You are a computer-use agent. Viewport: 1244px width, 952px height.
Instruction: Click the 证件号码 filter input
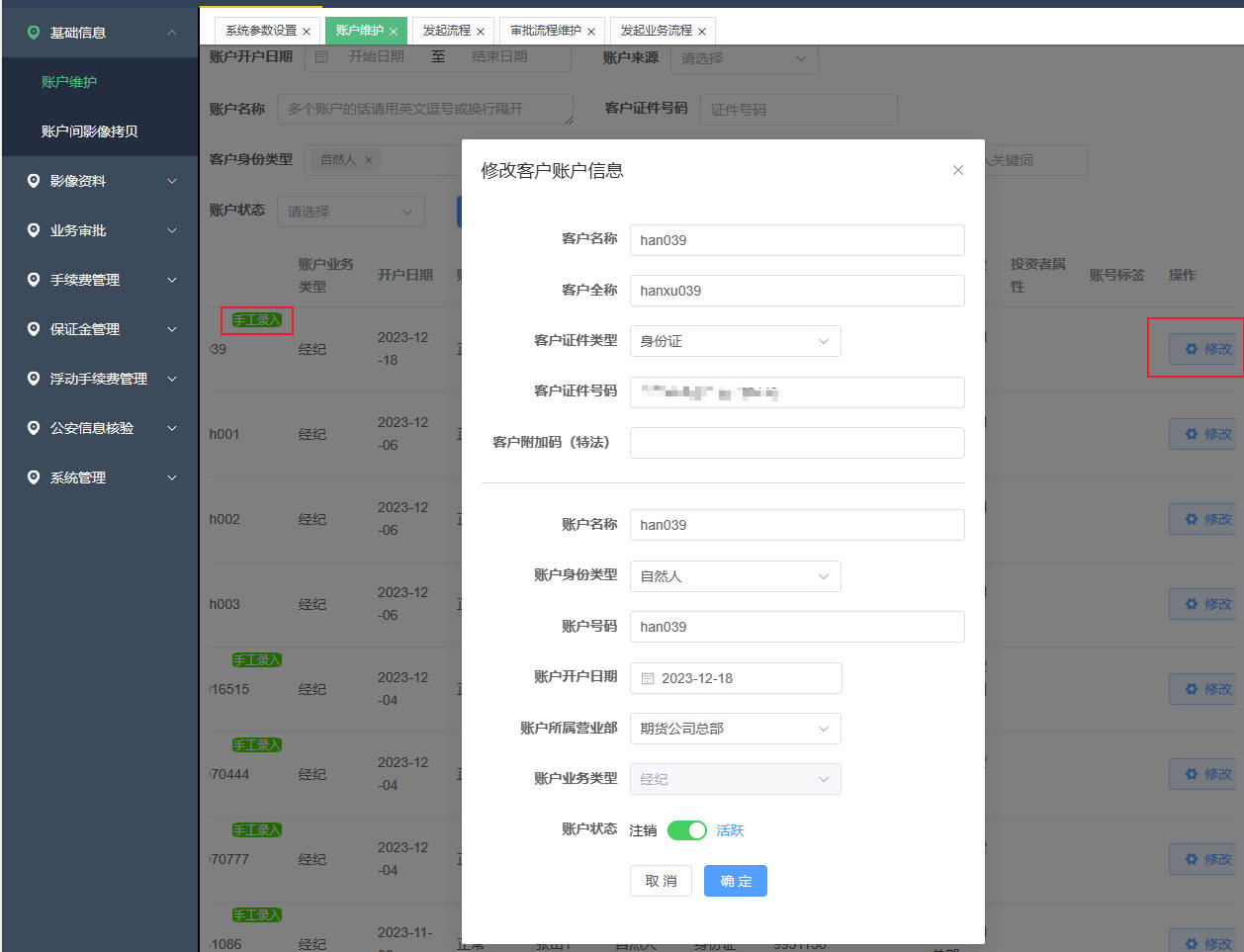799,110
